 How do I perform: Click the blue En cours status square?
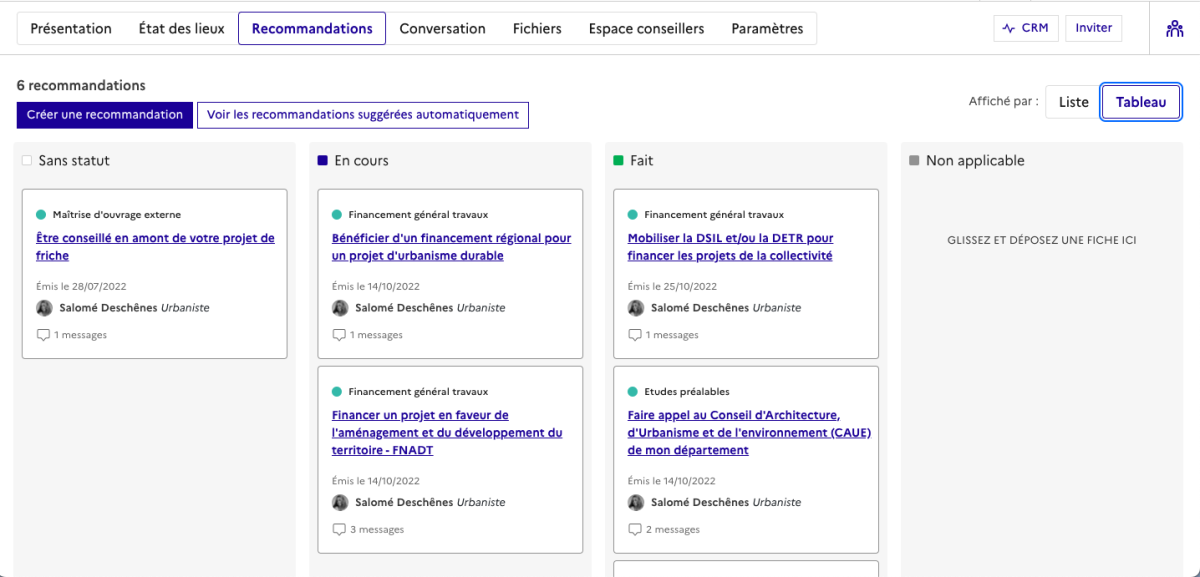322,161
